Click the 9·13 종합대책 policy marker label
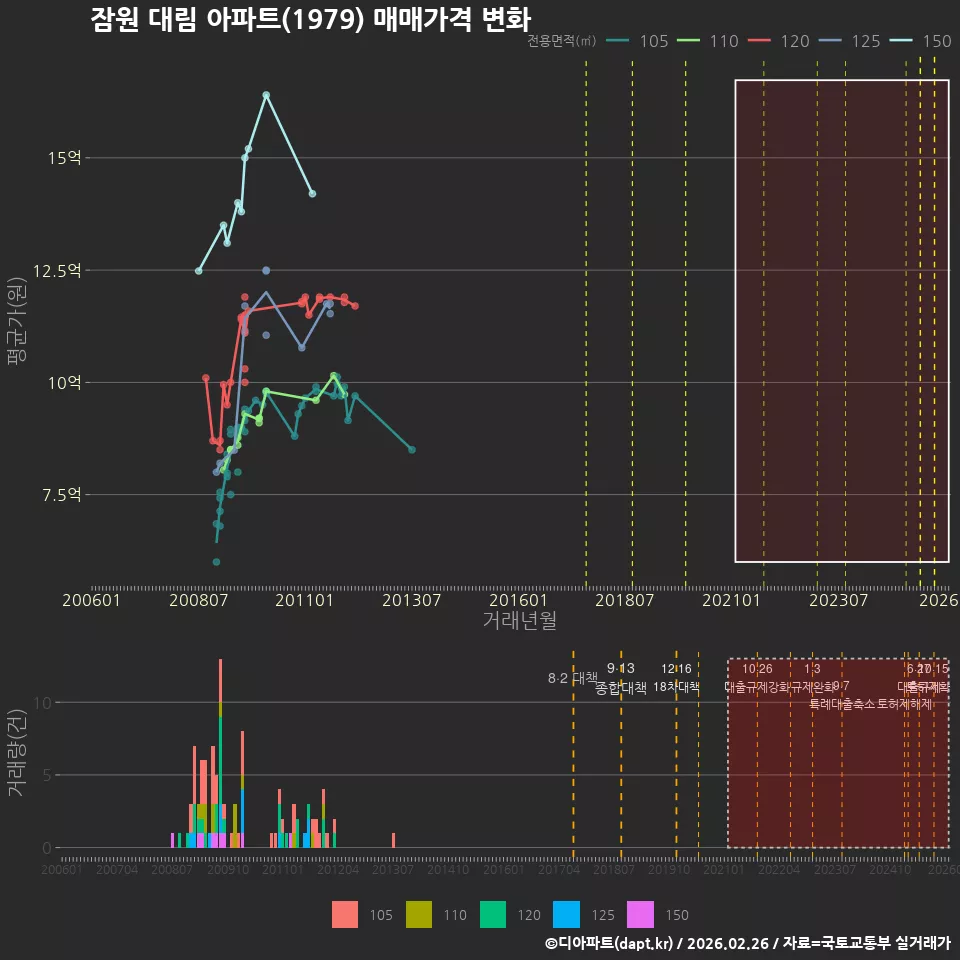 621,678
